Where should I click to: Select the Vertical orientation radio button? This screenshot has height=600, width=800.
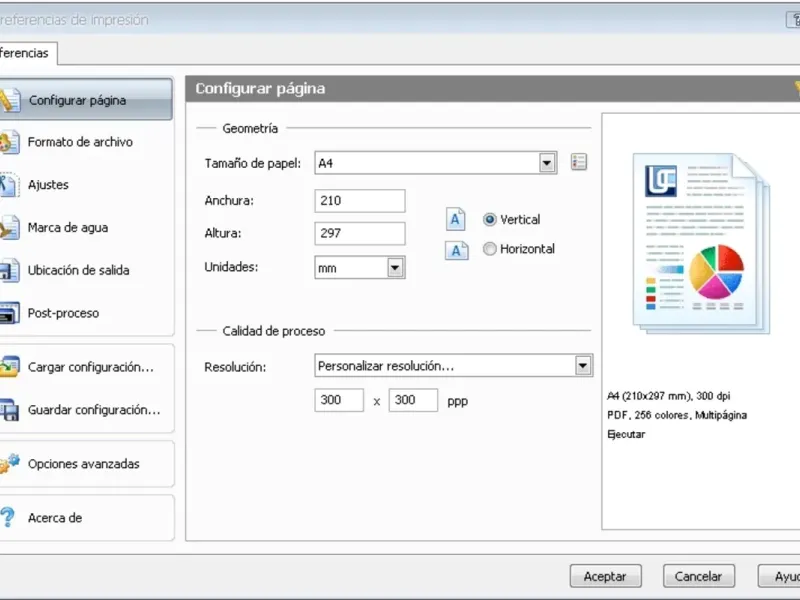pos(489,219)
